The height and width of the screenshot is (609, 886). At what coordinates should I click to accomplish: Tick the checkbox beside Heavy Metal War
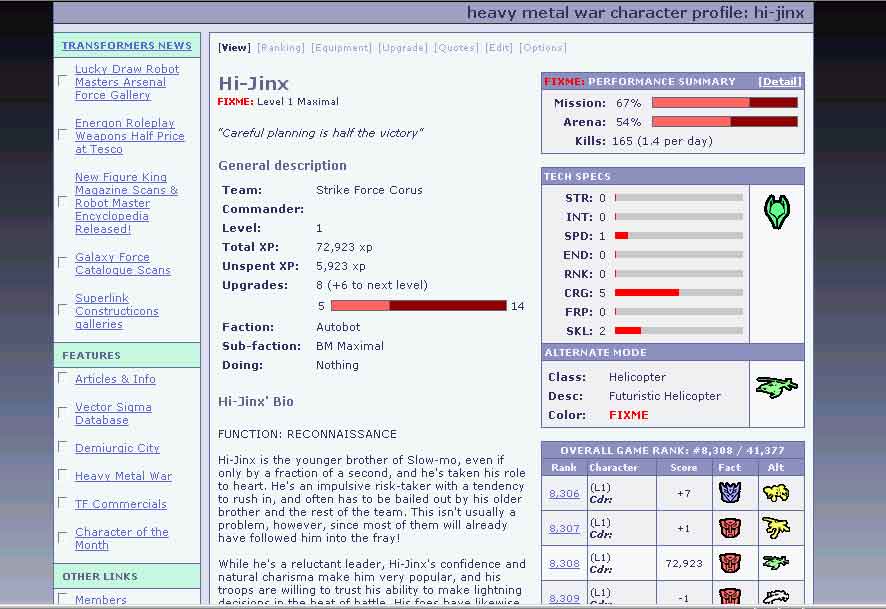coord(63,475)
